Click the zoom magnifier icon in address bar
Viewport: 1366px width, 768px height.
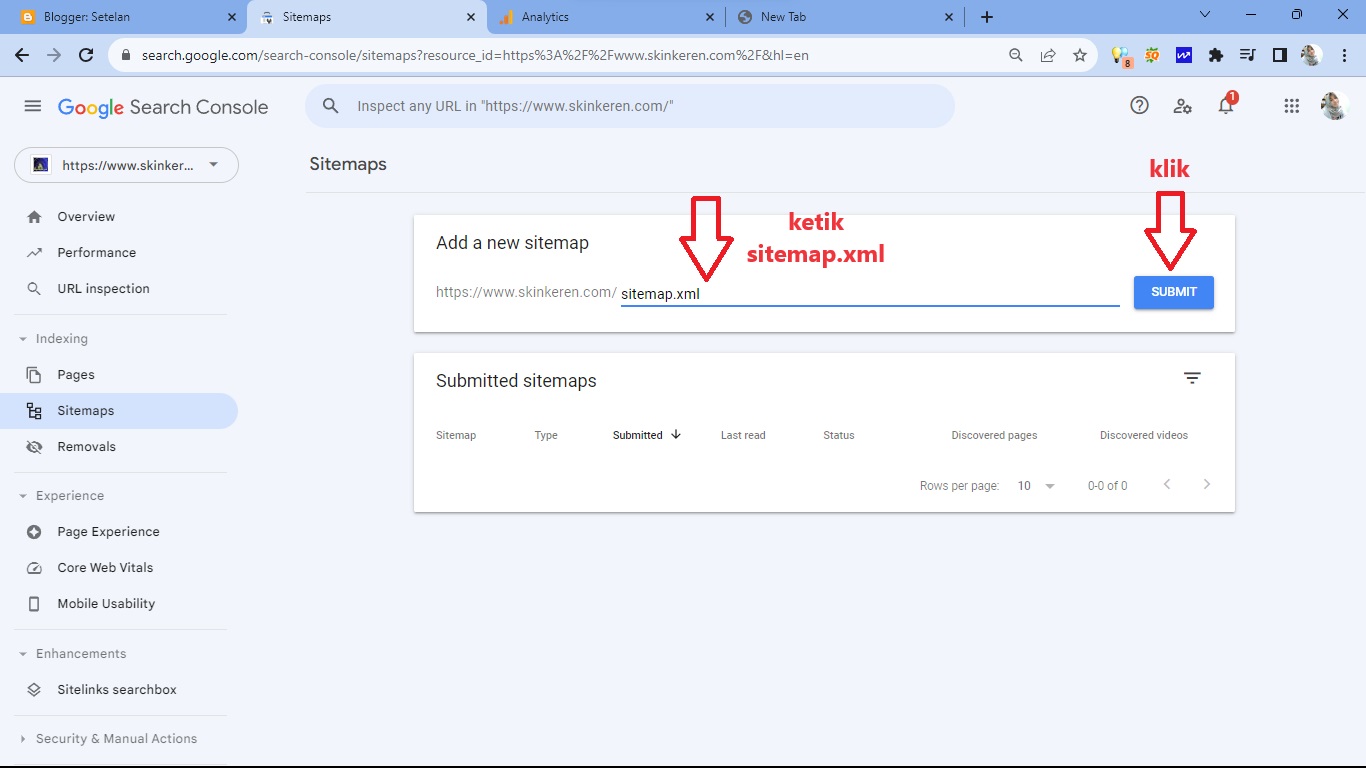[x=1016, y=56]
